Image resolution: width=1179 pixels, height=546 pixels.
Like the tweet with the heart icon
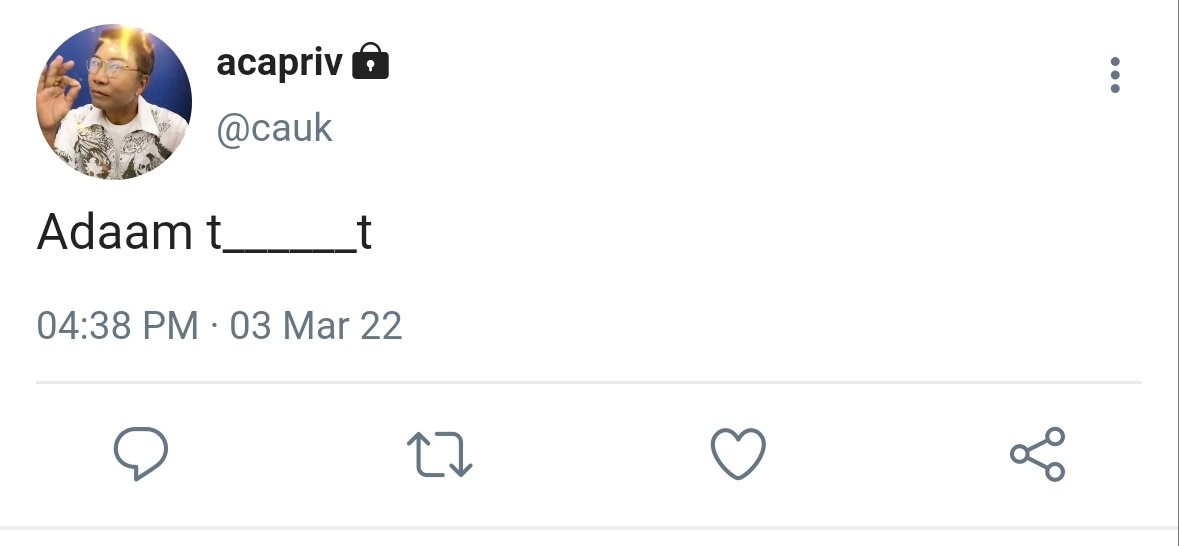pos(738,453)
